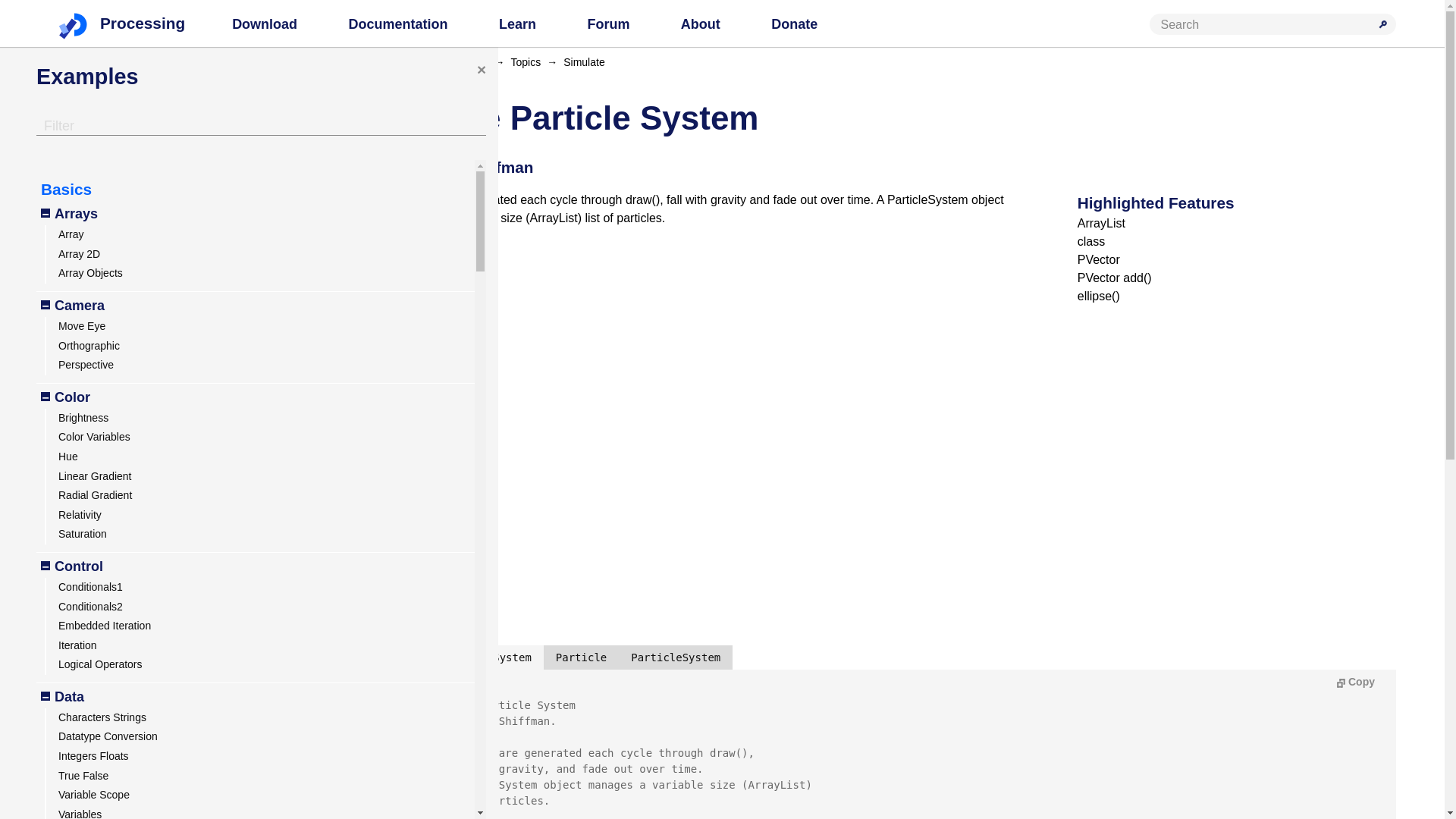Collapse the Arrays category
This screenshot has height=819, width=1456.
pyautogui.click(x=45, y=213)
